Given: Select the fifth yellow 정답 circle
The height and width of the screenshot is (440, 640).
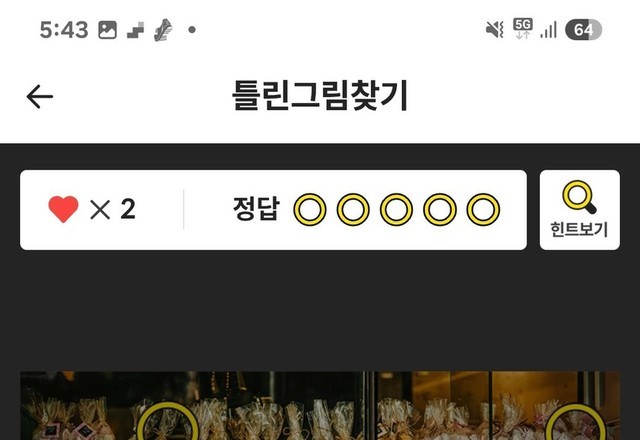Looking at the screenshot, I should tap(483, 209).
